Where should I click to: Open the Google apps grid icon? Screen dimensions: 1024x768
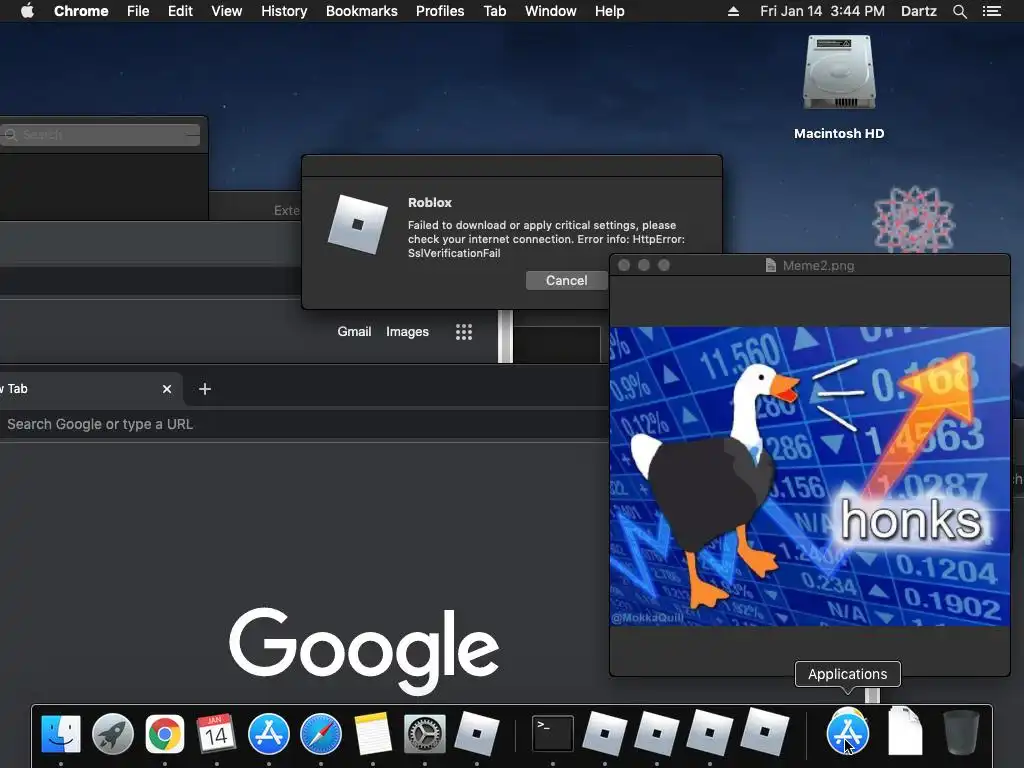[x=464, y=332]
